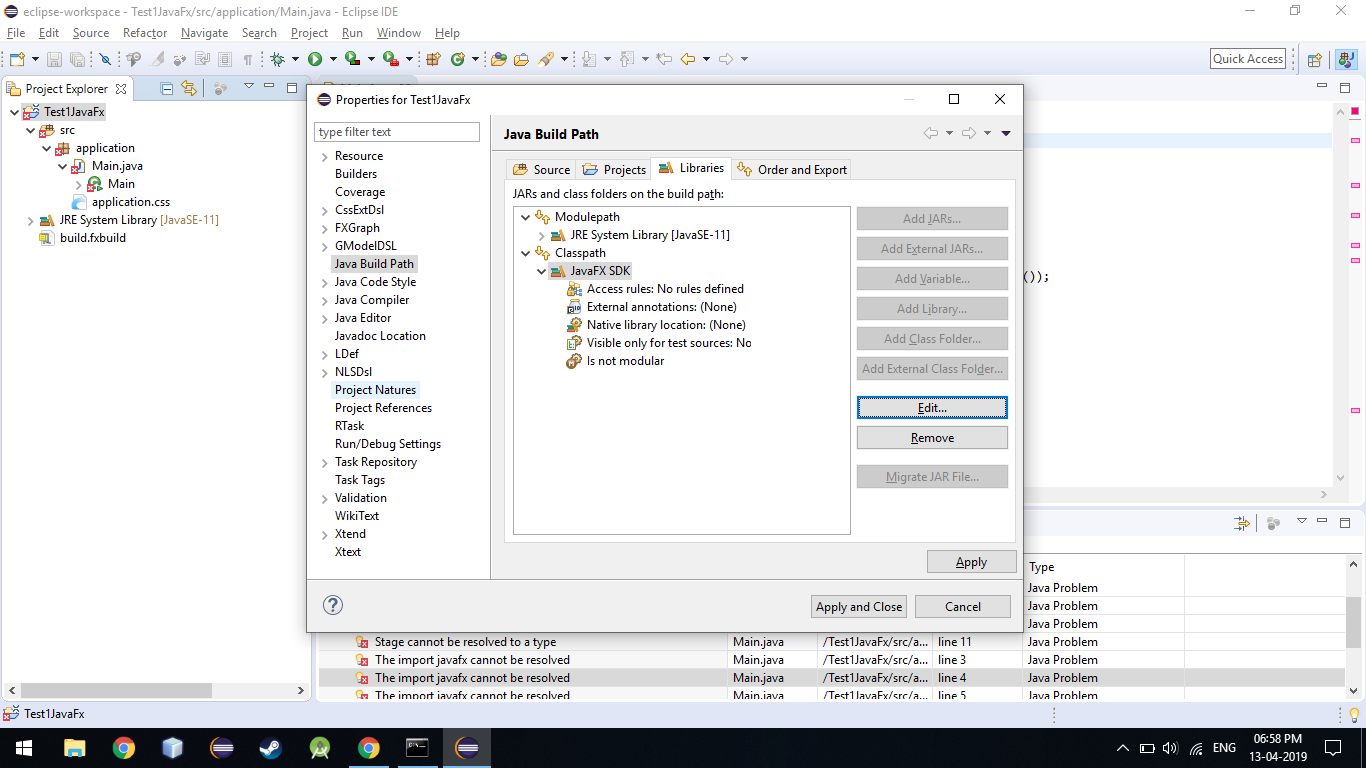Click the Open Perspective icon
The height and width of the screenshot is (768, 1366).
pos(1315,59)
